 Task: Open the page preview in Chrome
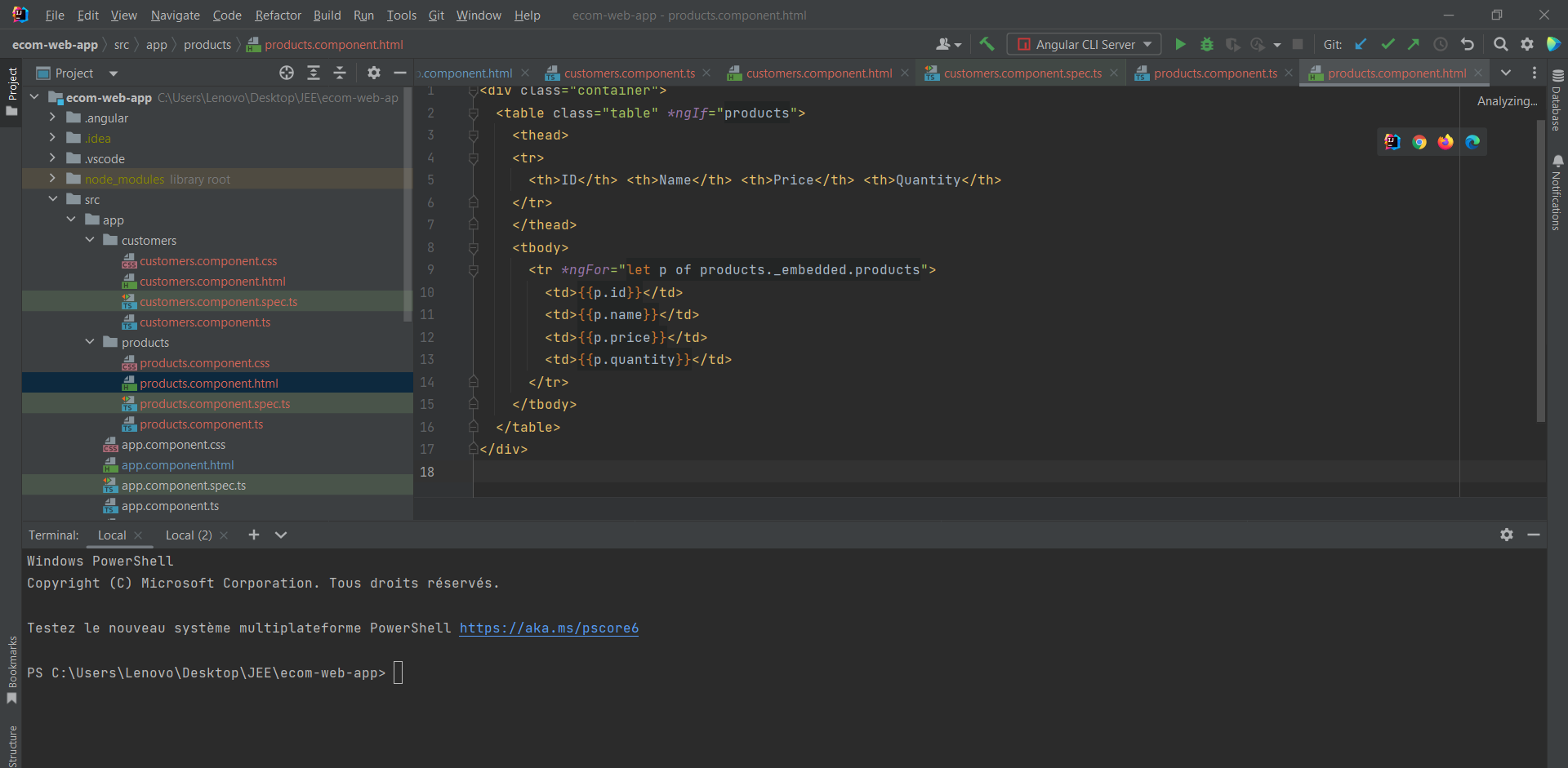[1420, 141]
